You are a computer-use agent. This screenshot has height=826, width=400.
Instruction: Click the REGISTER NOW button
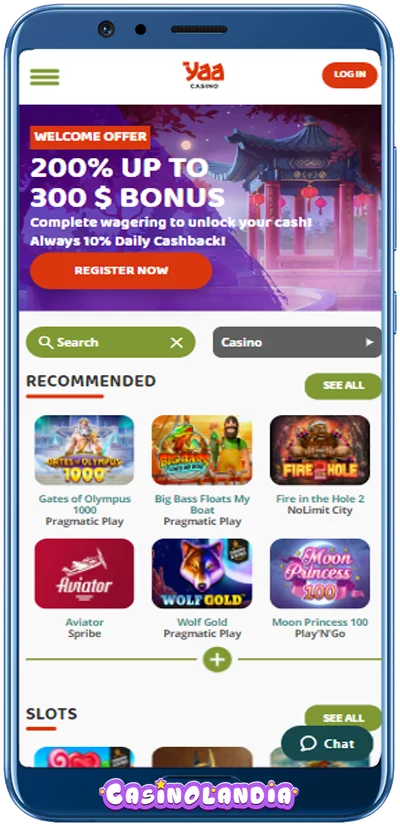[121, 271]
